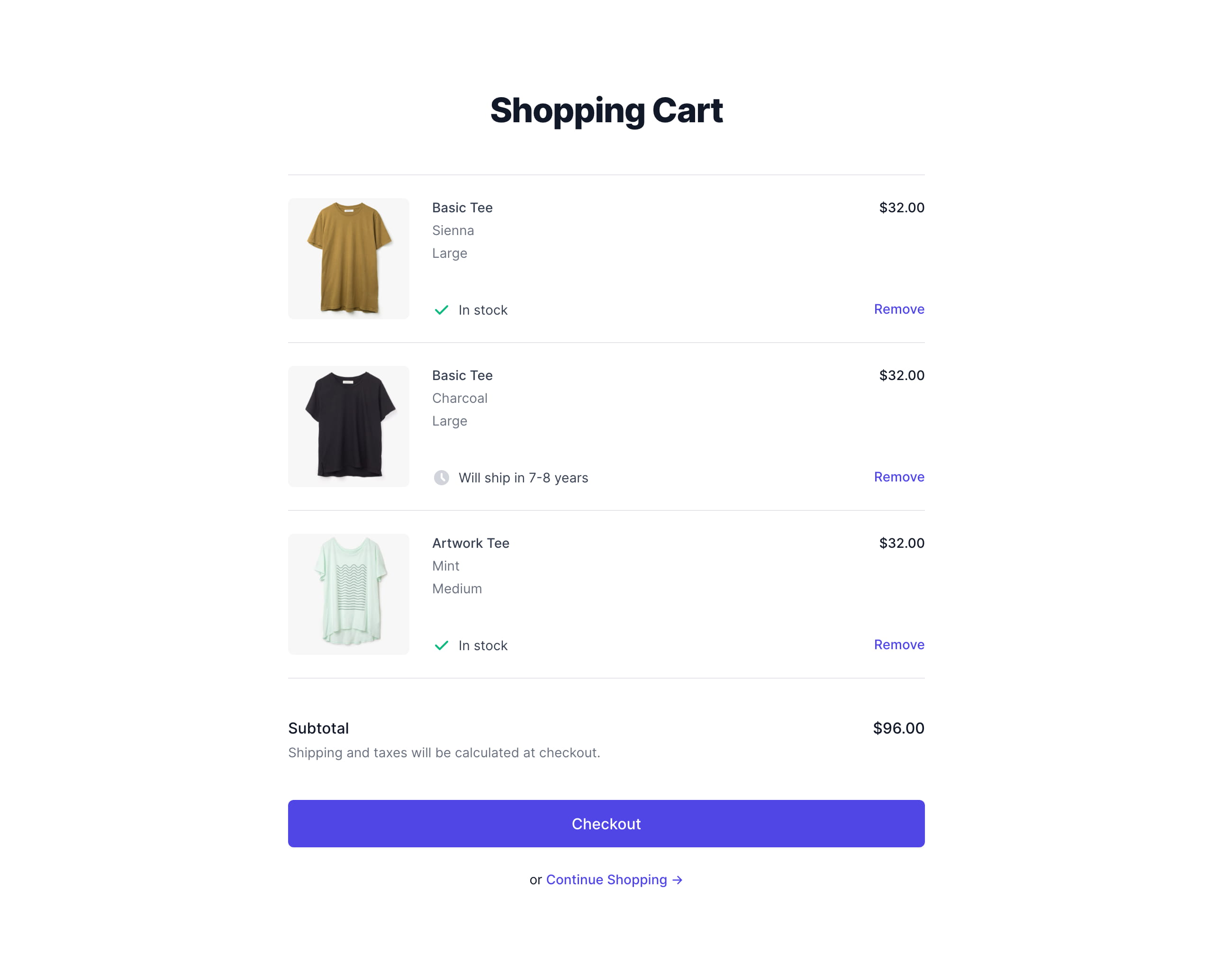The width and height of the screenshot is (1213, 980).
Task: Click the Subtotal amount of $96.00
Action: (x=898, y=728)
